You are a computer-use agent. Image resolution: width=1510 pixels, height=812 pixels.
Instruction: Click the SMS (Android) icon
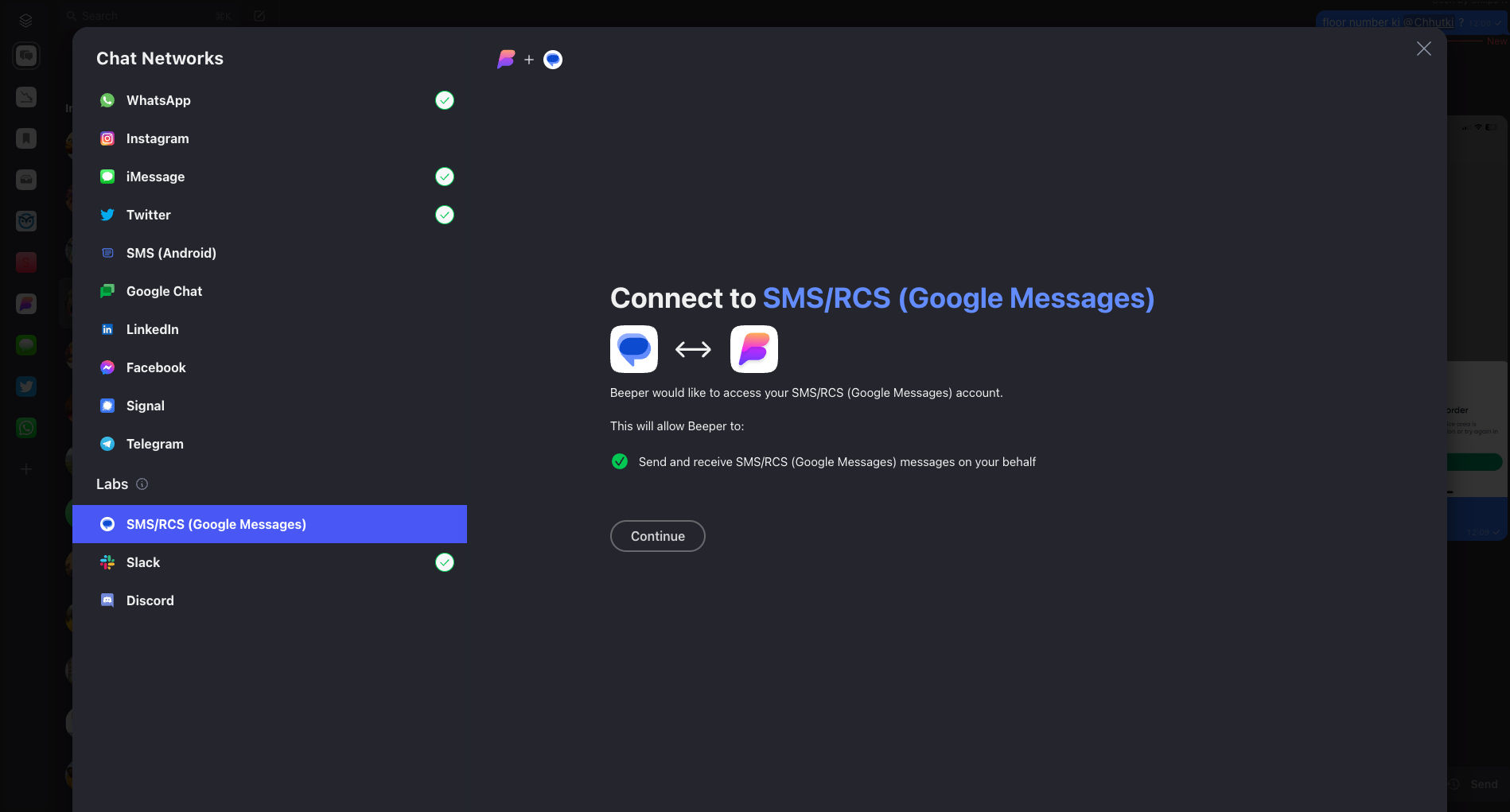click(107, 253)
